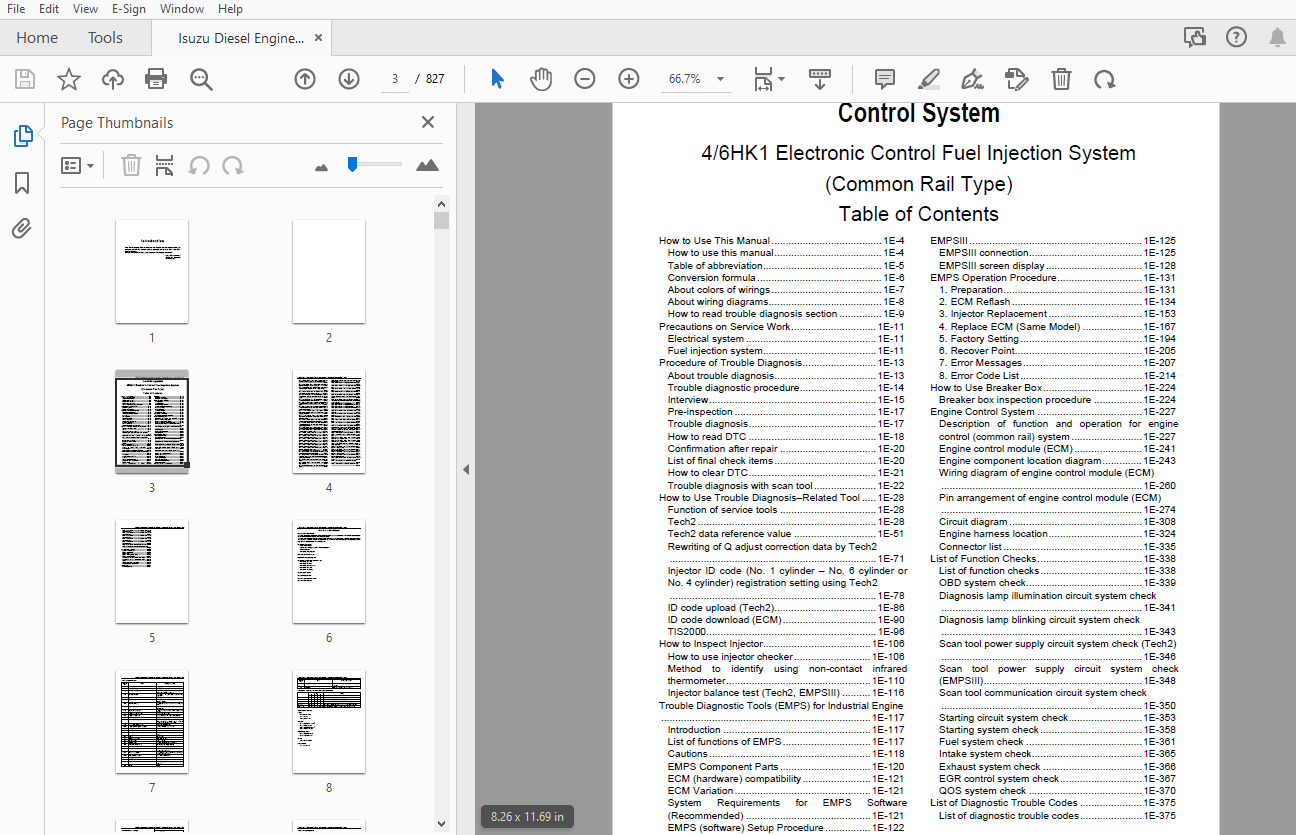Go to next page arrow
Viewport: 1296px width, 835px height.
coord(349,79)
